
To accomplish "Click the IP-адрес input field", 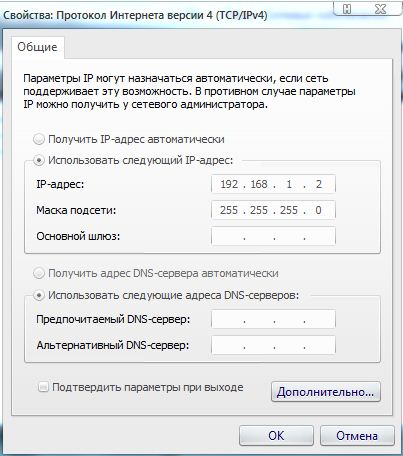I will click(273, 184).
